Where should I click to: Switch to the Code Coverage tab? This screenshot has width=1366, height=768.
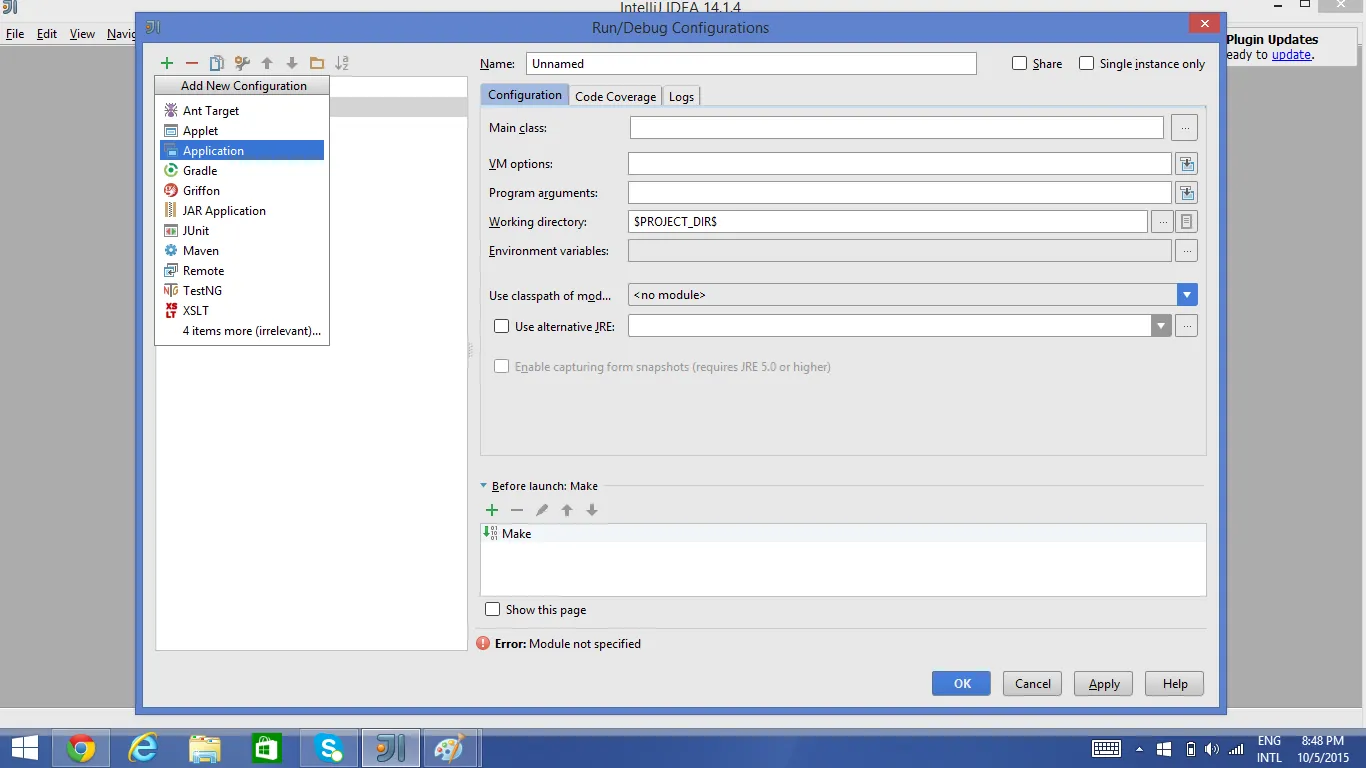click(615, 96)
